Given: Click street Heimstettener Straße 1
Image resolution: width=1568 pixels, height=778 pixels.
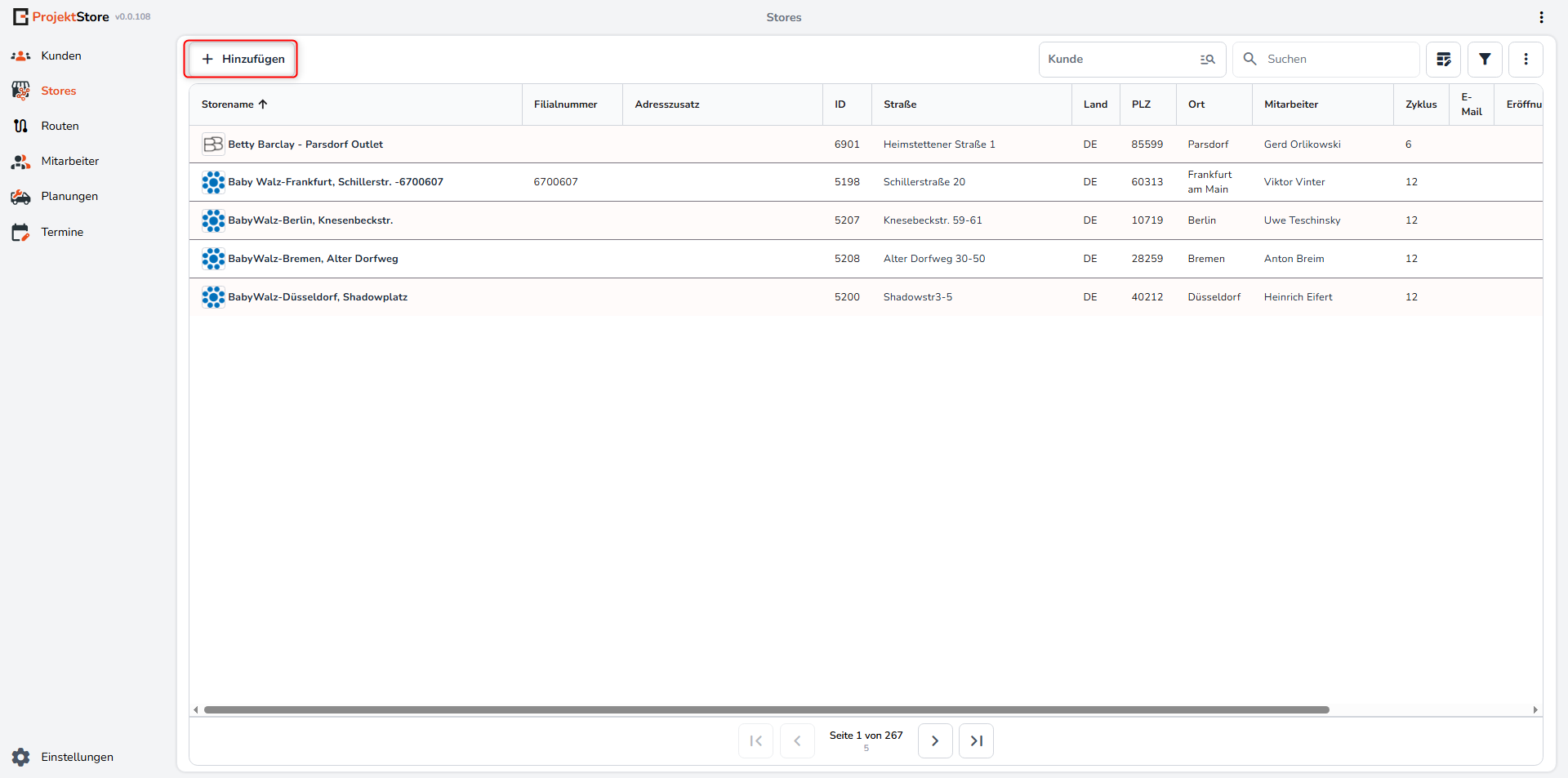Looking at the screenshot, I should point(939,144).
